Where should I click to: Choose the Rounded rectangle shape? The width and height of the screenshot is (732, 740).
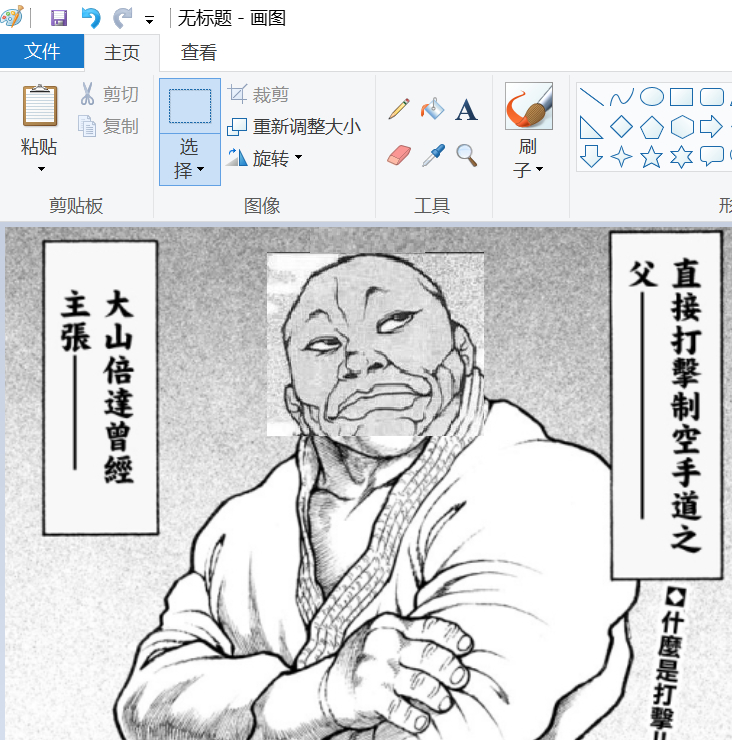(x=712, y=97)
